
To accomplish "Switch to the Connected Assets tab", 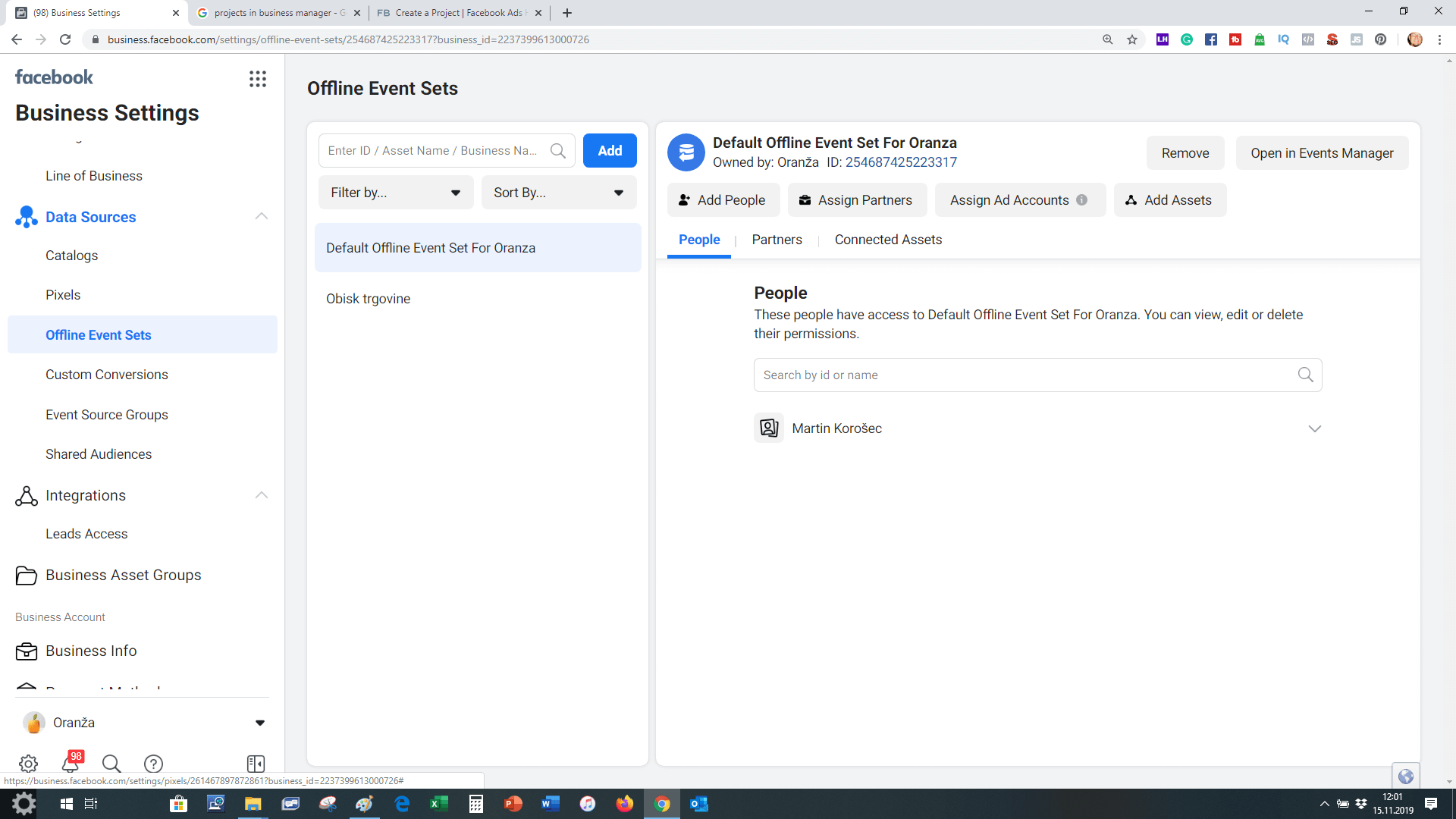I will point(888,240).
